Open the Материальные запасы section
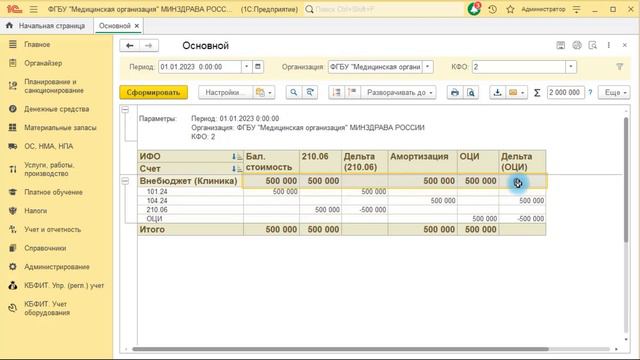This screenshot has height=360, width=640. (60, 128)
